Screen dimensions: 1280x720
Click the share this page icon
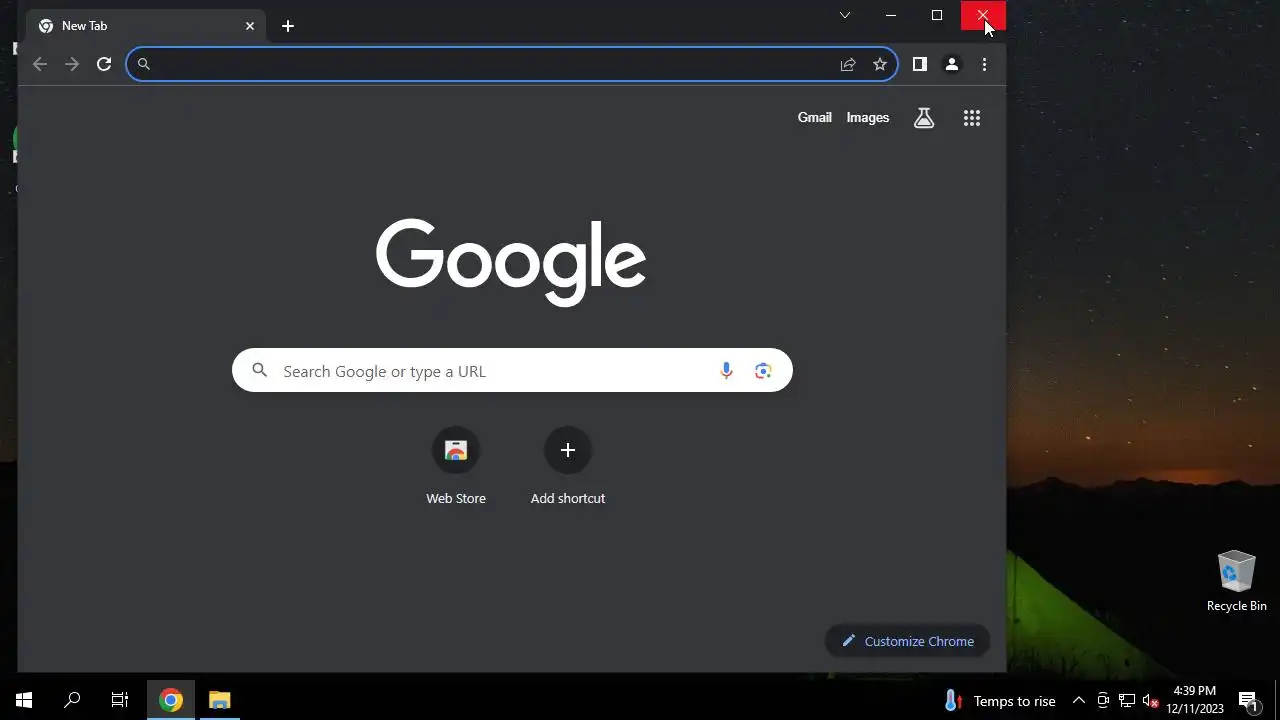[848, 64]
